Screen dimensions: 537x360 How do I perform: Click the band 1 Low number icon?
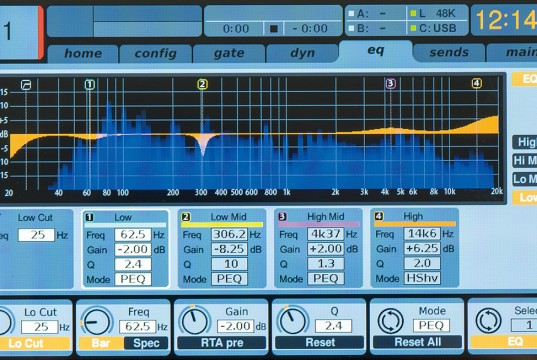tap(89, 217)
